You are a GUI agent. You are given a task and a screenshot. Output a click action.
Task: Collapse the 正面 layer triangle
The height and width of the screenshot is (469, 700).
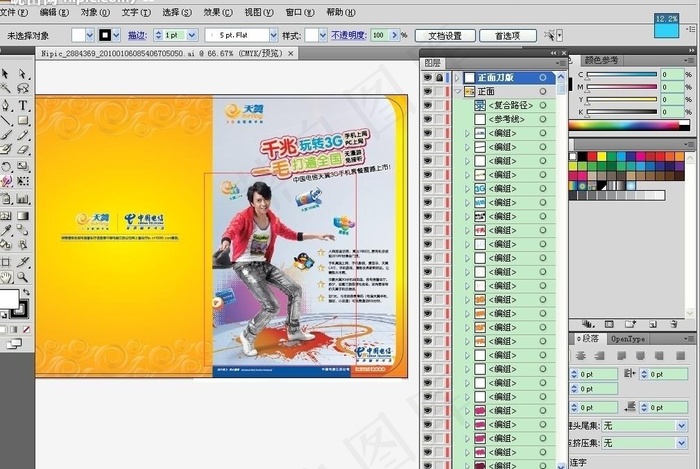pyautogui.click(x=457, y=91)
